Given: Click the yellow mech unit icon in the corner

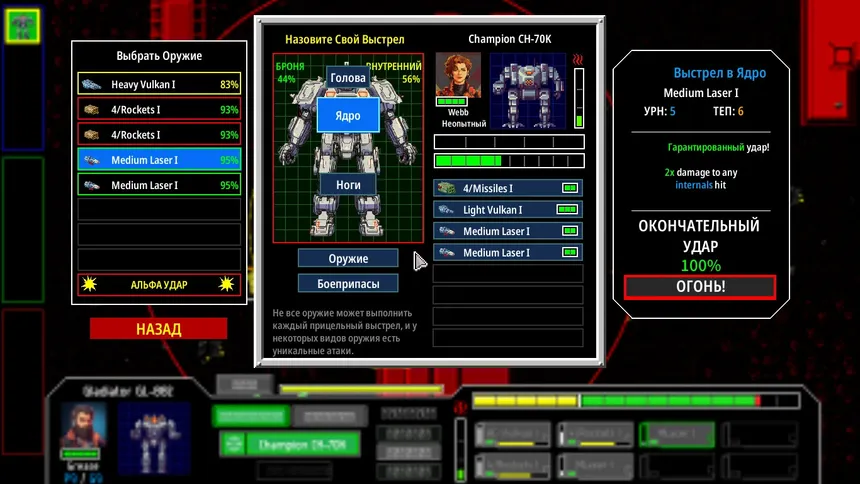Looking at the screenshot, I should pos(22,25).
